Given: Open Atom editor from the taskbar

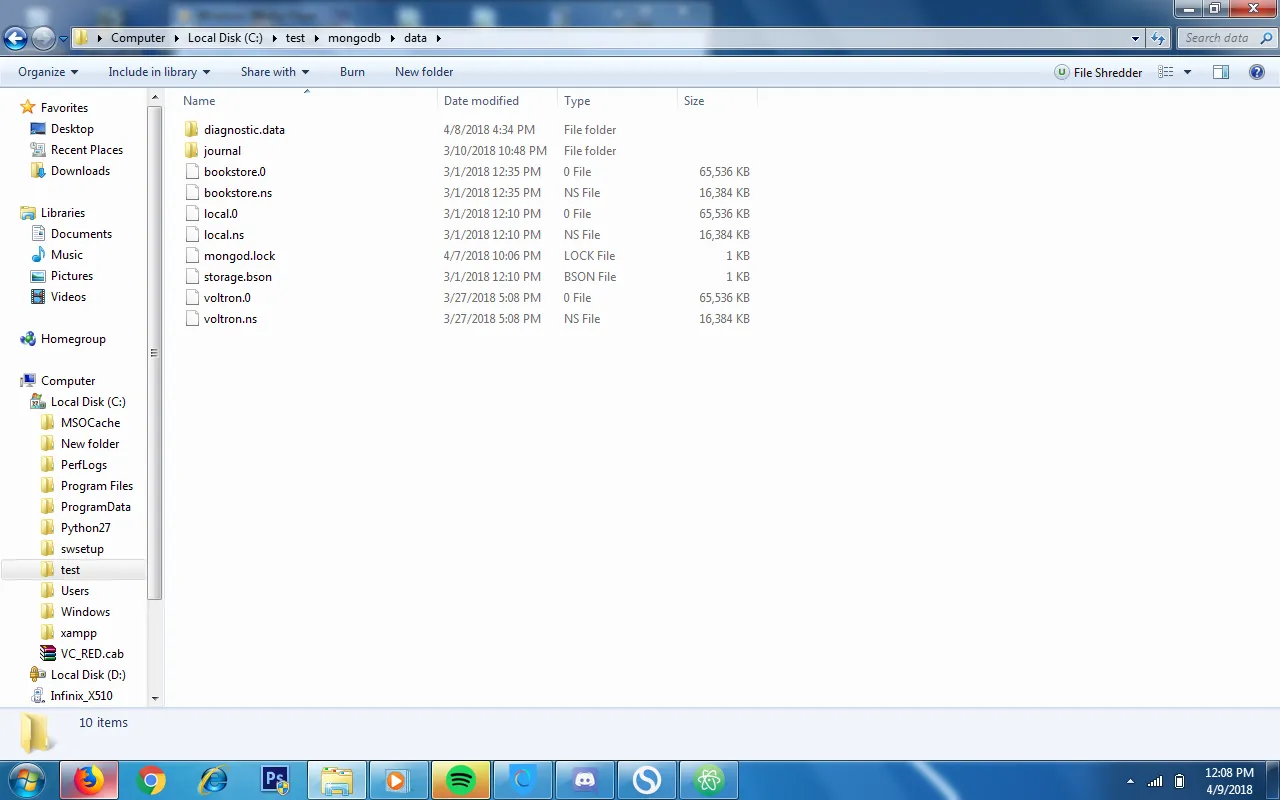Looking at the screenshot, I should click(x=709, y=780).
